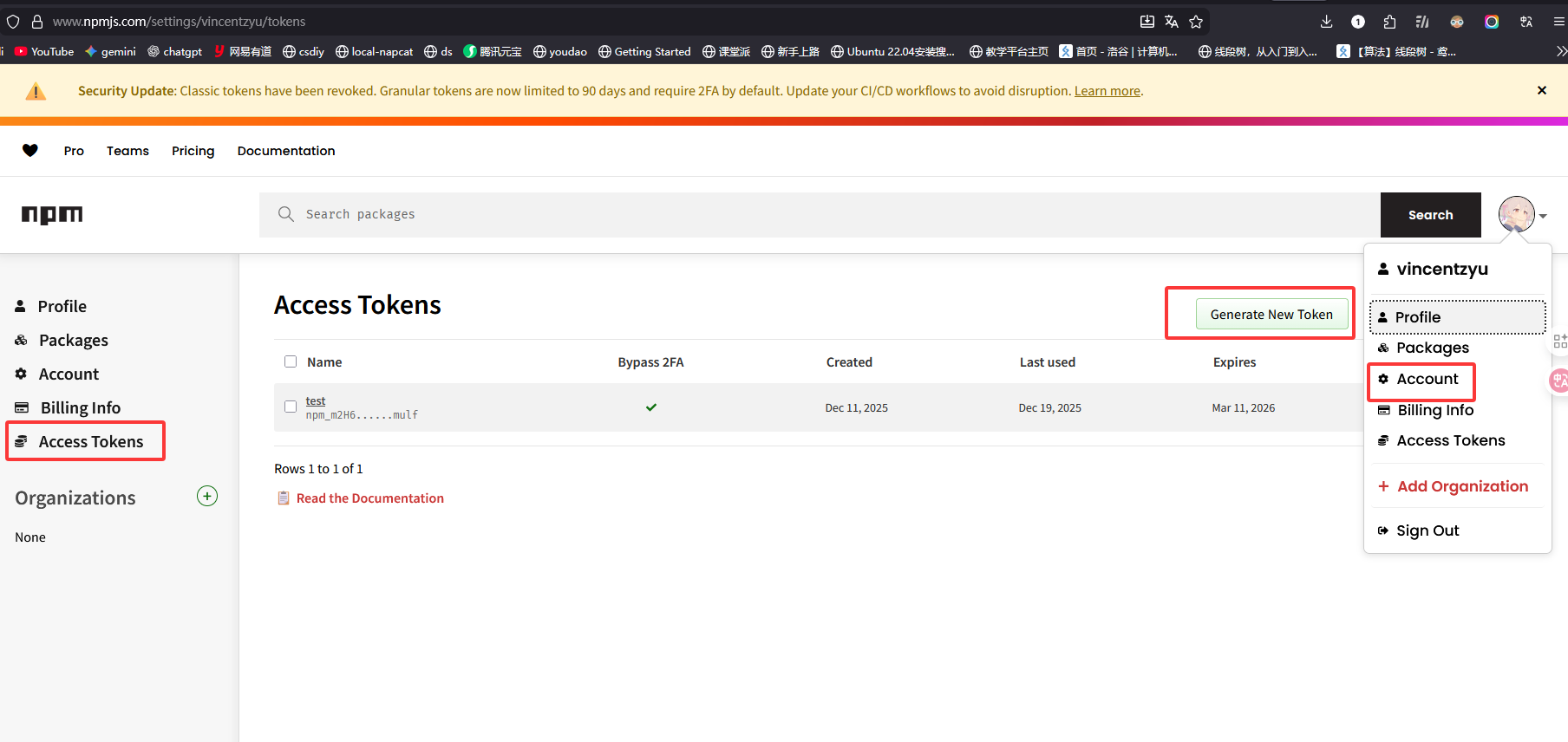Dismiss the security update banner
Screen dimensions: 1568x742
point(1541,90)
